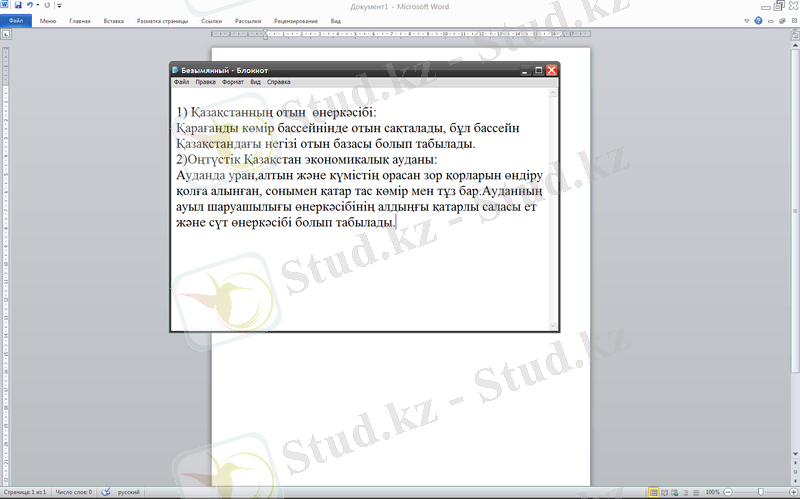Open the Правка menu in Notepad
The width and height of the screenshot is (800, 499).
pyautogui.click(x=206, y=82)
